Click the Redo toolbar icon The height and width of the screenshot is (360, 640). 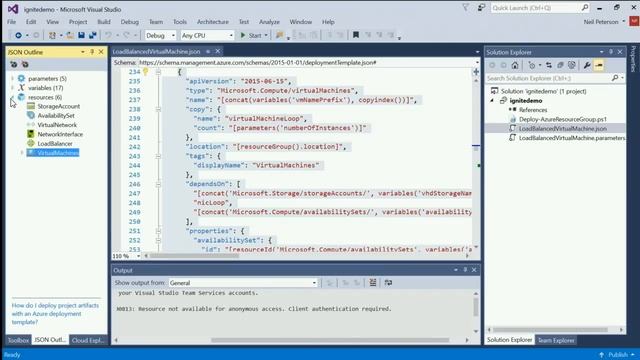127,36
